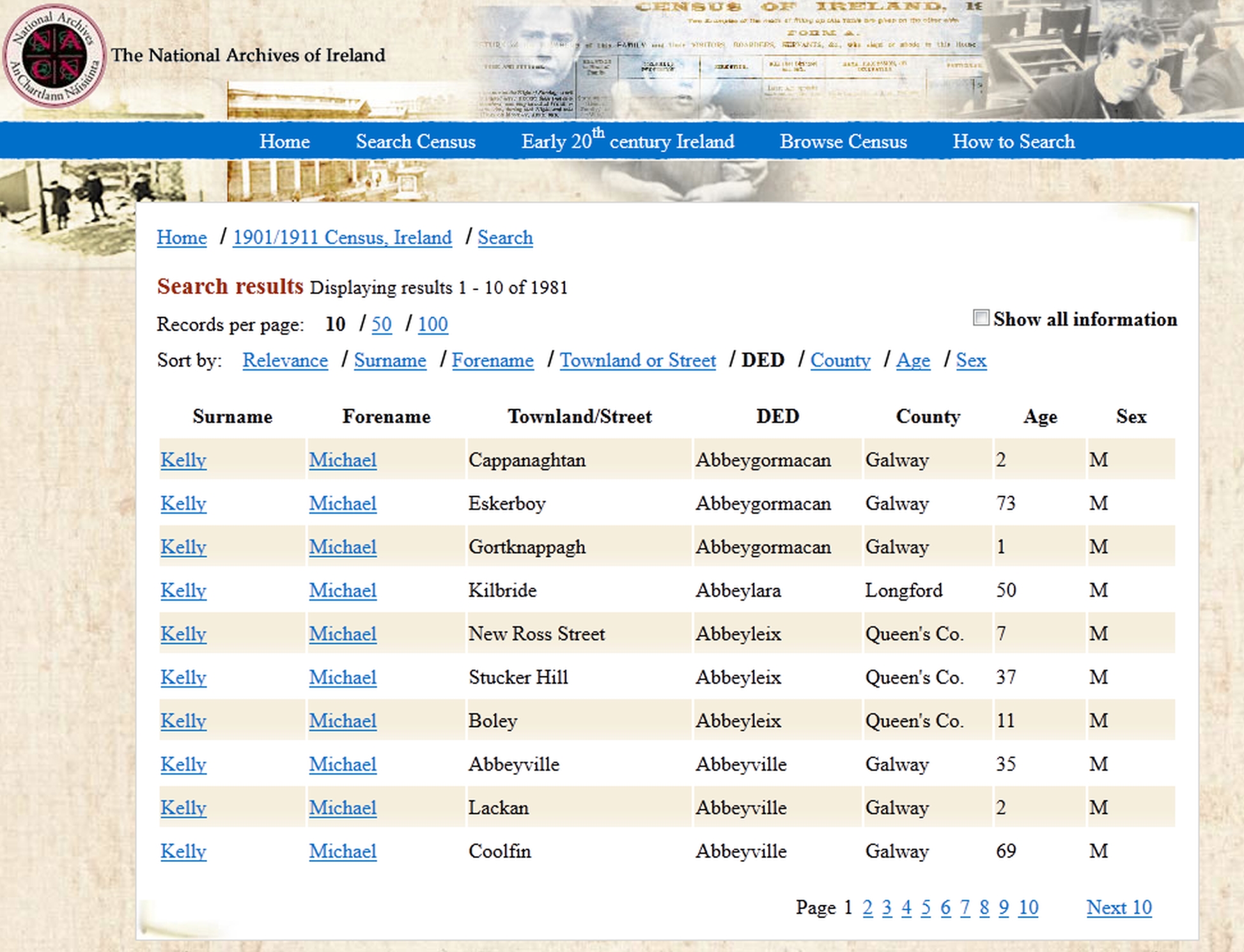Image resolution: width=1244 pixels, height=952 pixels.
Task: Open Kelly link in the Boley row
Action: [x=183, y=720]
